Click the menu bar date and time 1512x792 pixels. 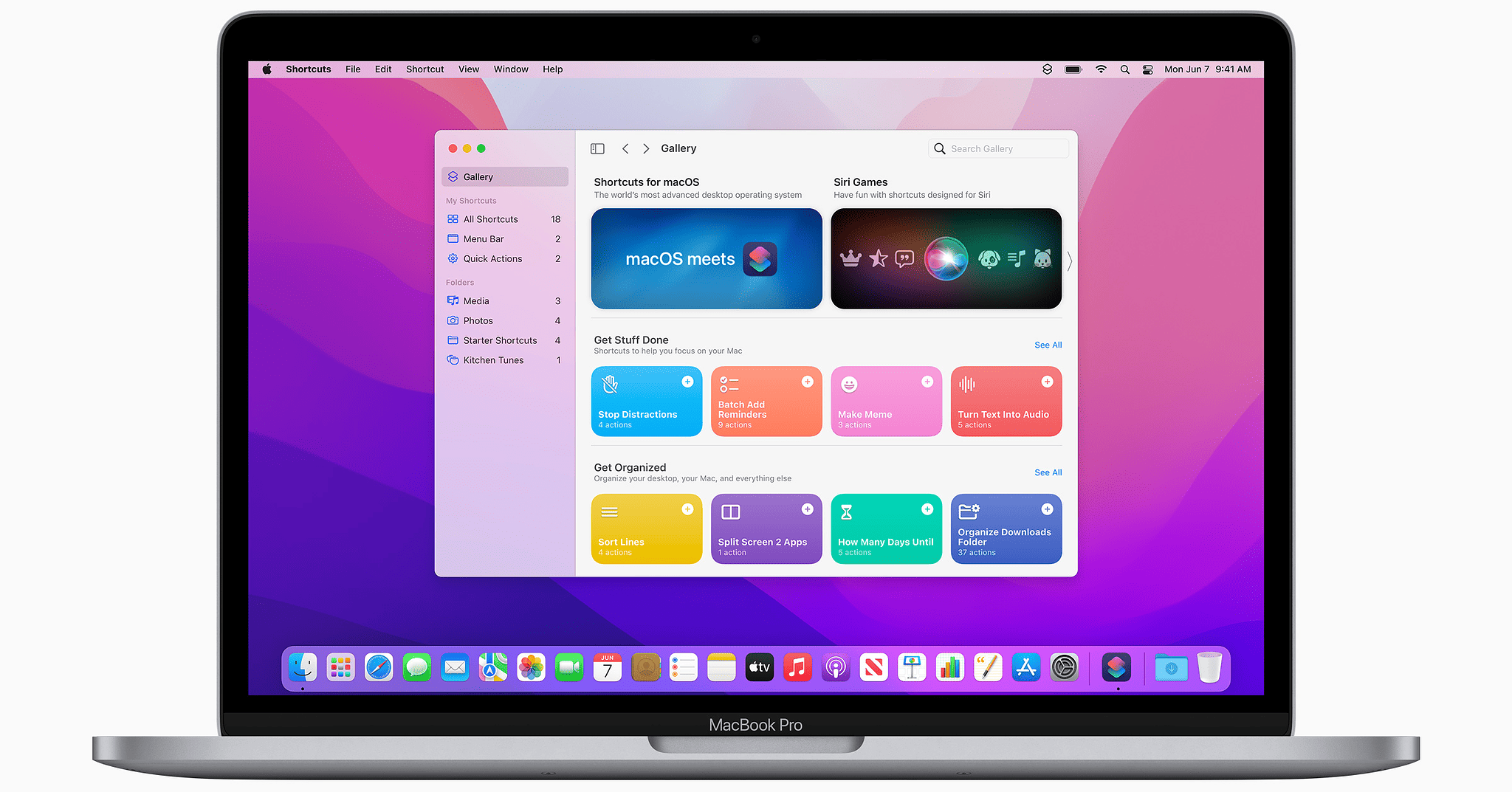1208,69
